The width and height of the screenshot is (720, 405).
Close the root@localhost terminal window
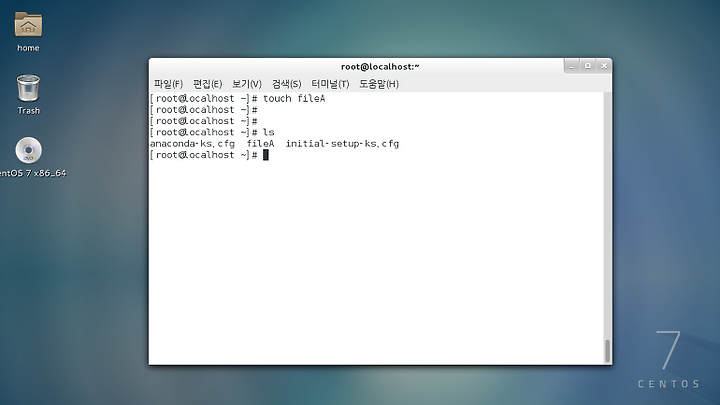coord(604,66)
